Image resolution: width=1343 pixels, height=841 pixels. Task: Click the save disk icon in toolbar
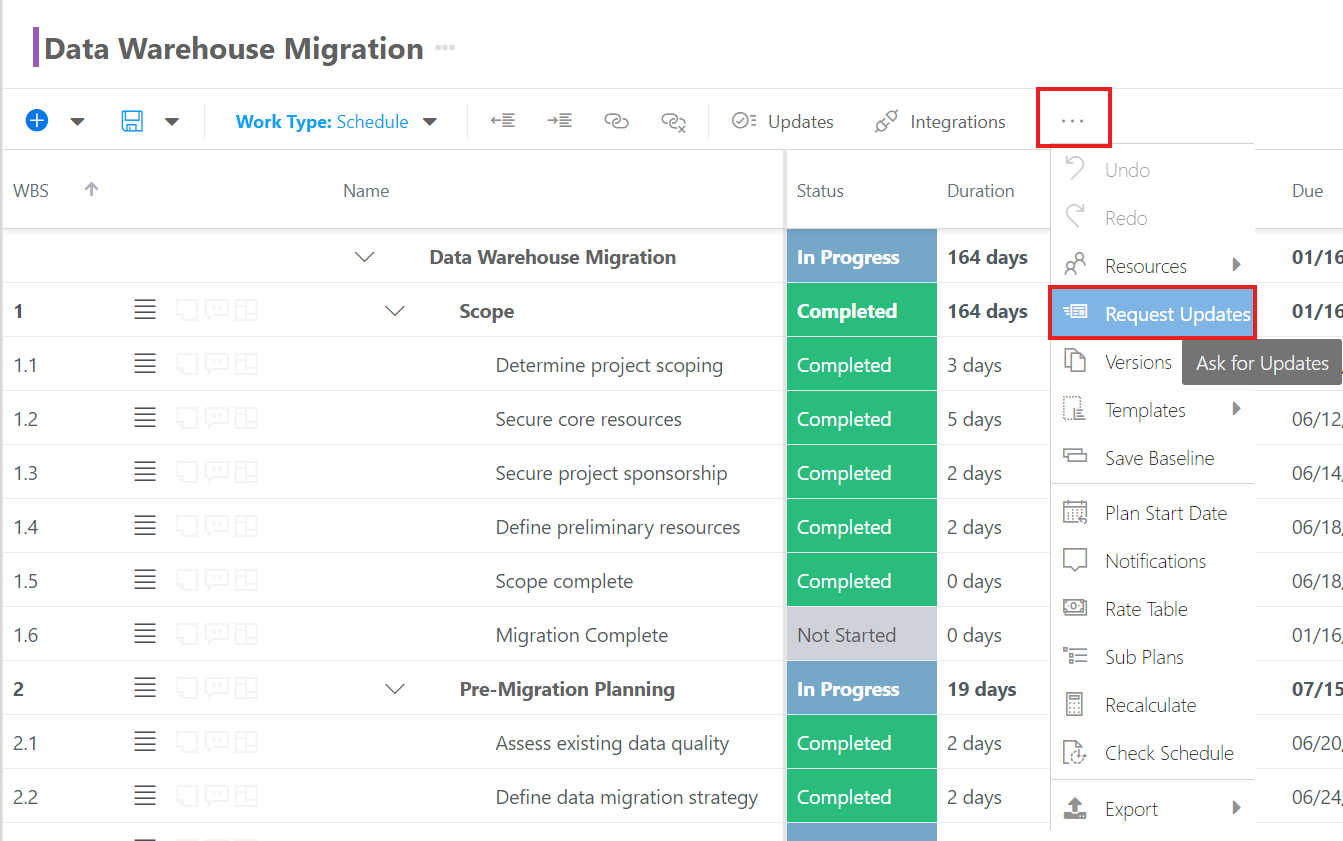coord(131,121)
